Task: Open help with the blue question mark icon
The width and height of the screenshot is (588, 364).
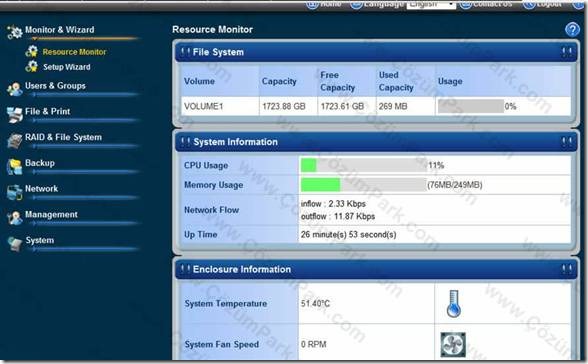Action: [x=572, y=29]
